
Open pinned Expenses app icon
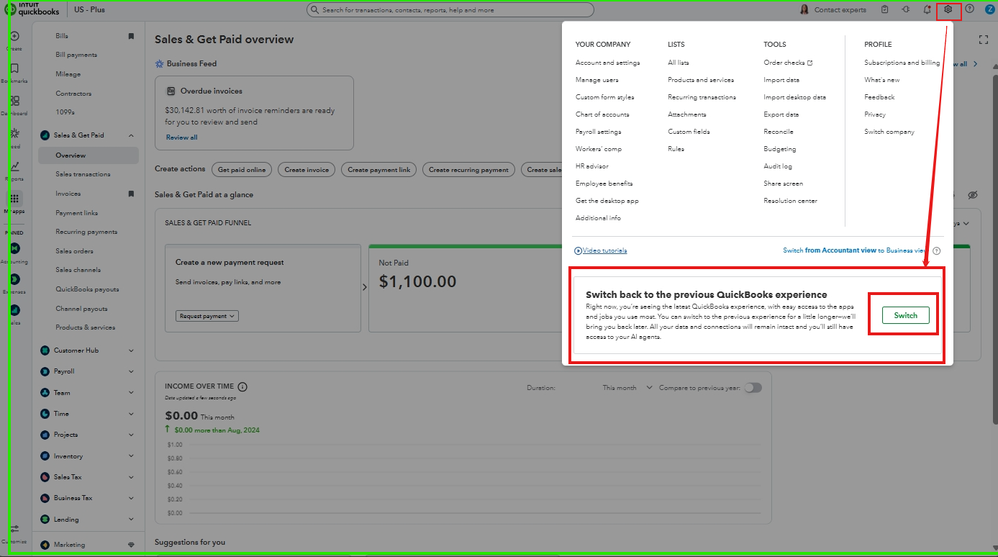[14, 279]
